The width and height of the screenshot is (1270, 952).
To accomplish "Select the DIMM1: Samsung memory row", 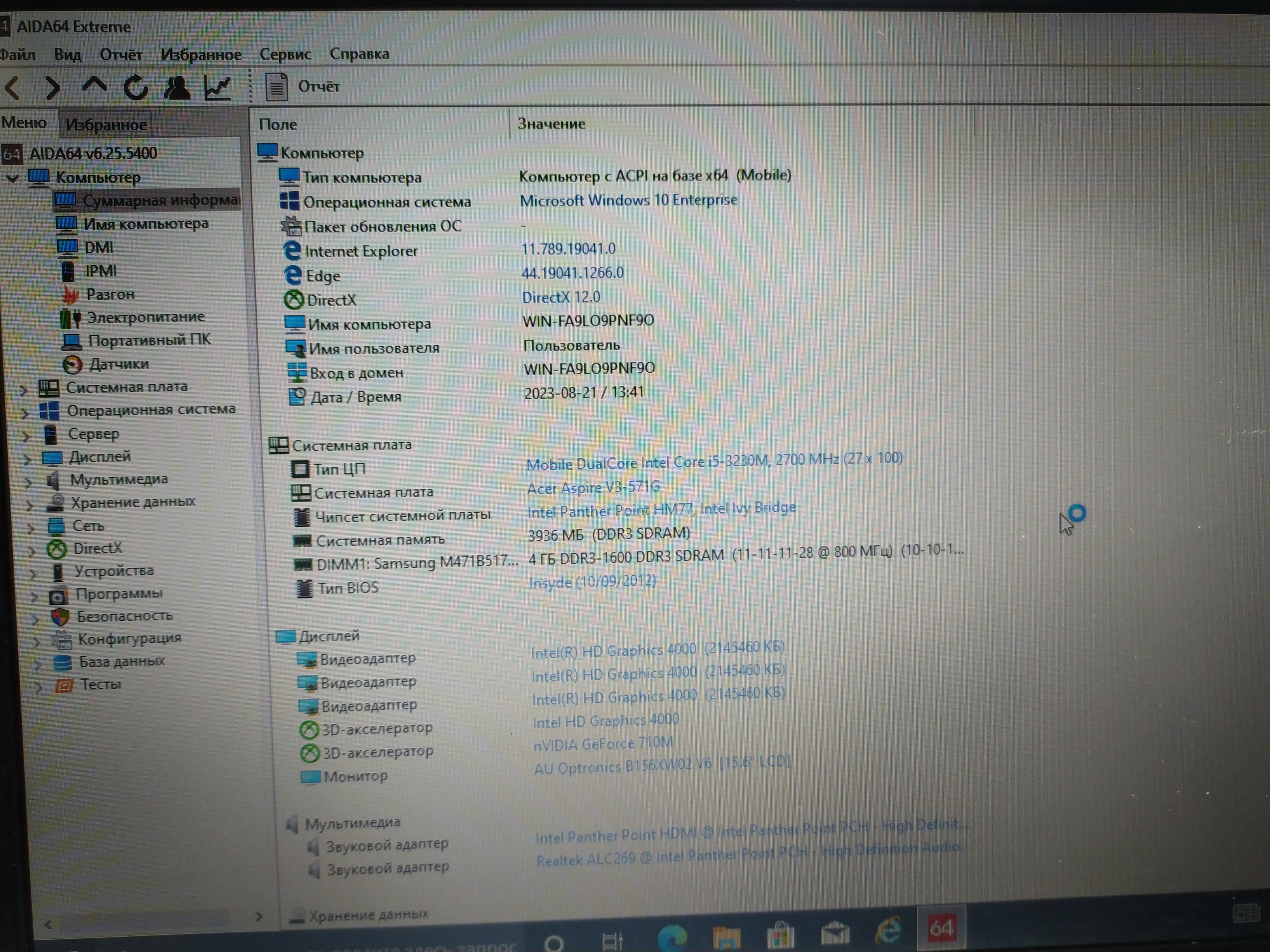I will pyautogui.click(x=629, y=558).
